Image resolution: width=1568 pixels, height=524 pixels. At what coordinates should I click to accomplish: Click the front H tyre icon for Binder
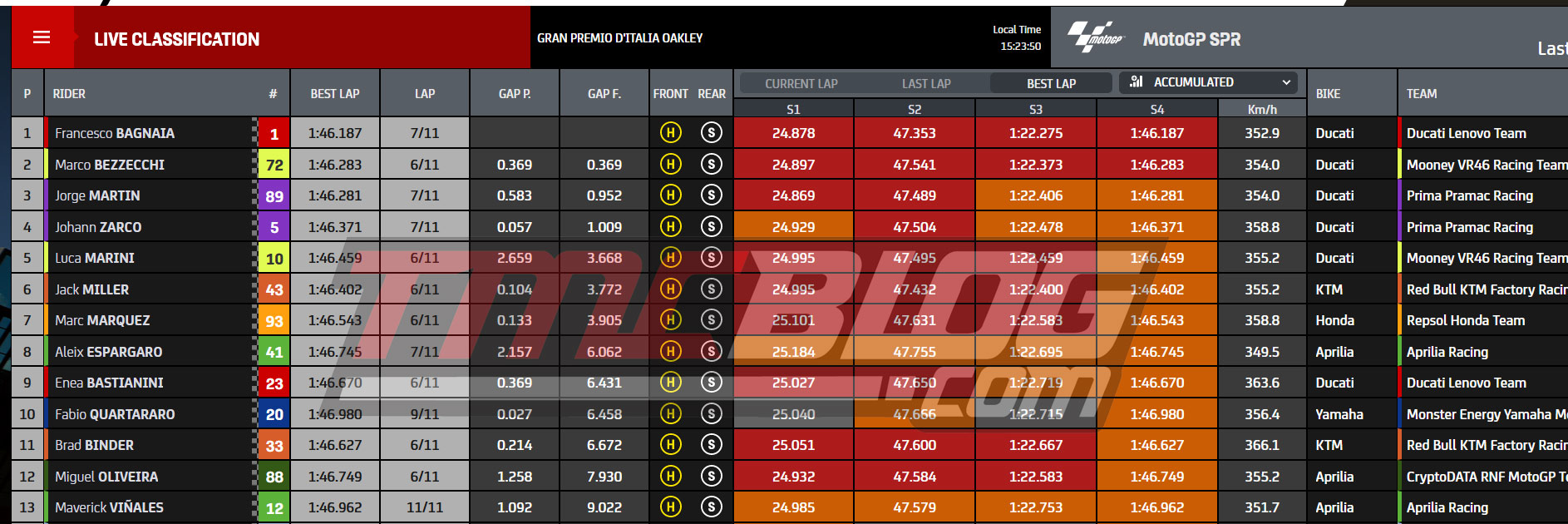click(x=670, y=445)
